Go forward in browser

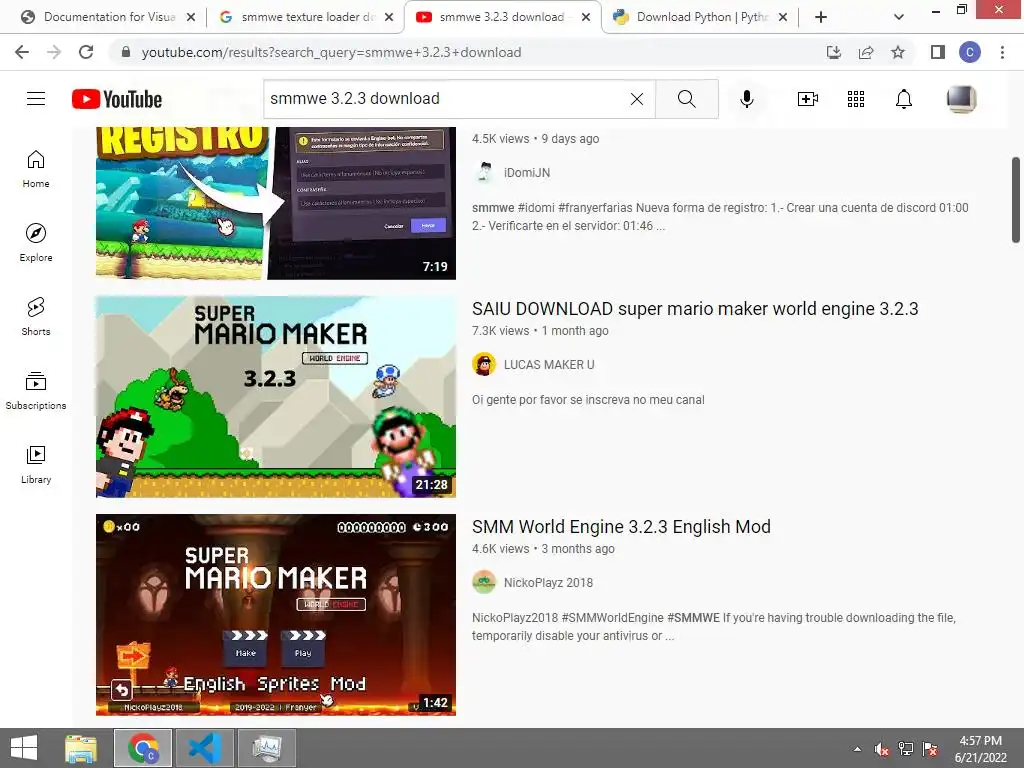54,52
